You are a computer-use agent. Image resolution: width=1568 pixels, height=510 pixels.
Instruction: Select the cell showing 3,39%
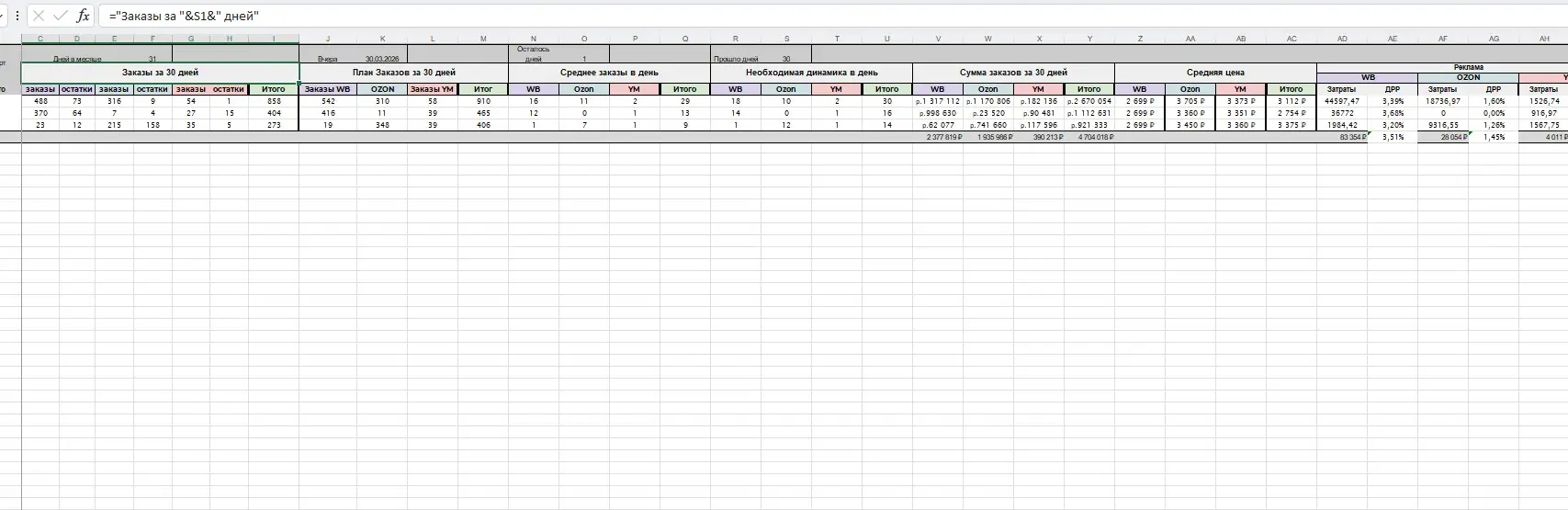pyautogui.click(x=1393, y=101)
